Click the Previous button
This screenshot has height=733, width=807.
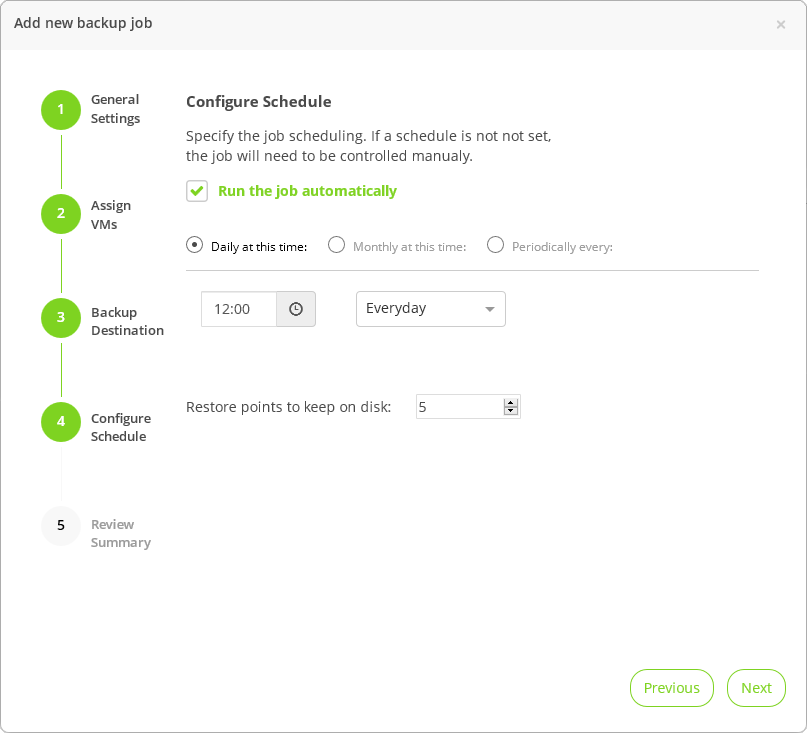pos(672,688)
